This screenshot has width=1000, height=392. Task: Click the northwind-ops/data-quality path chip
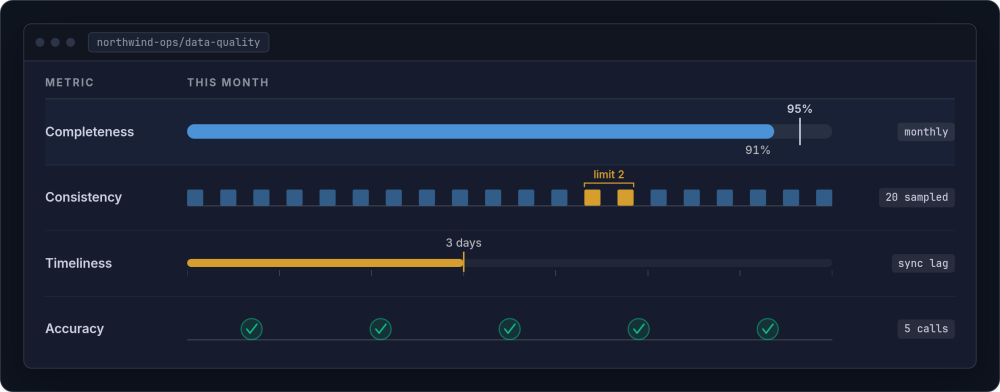pos(179,43)
